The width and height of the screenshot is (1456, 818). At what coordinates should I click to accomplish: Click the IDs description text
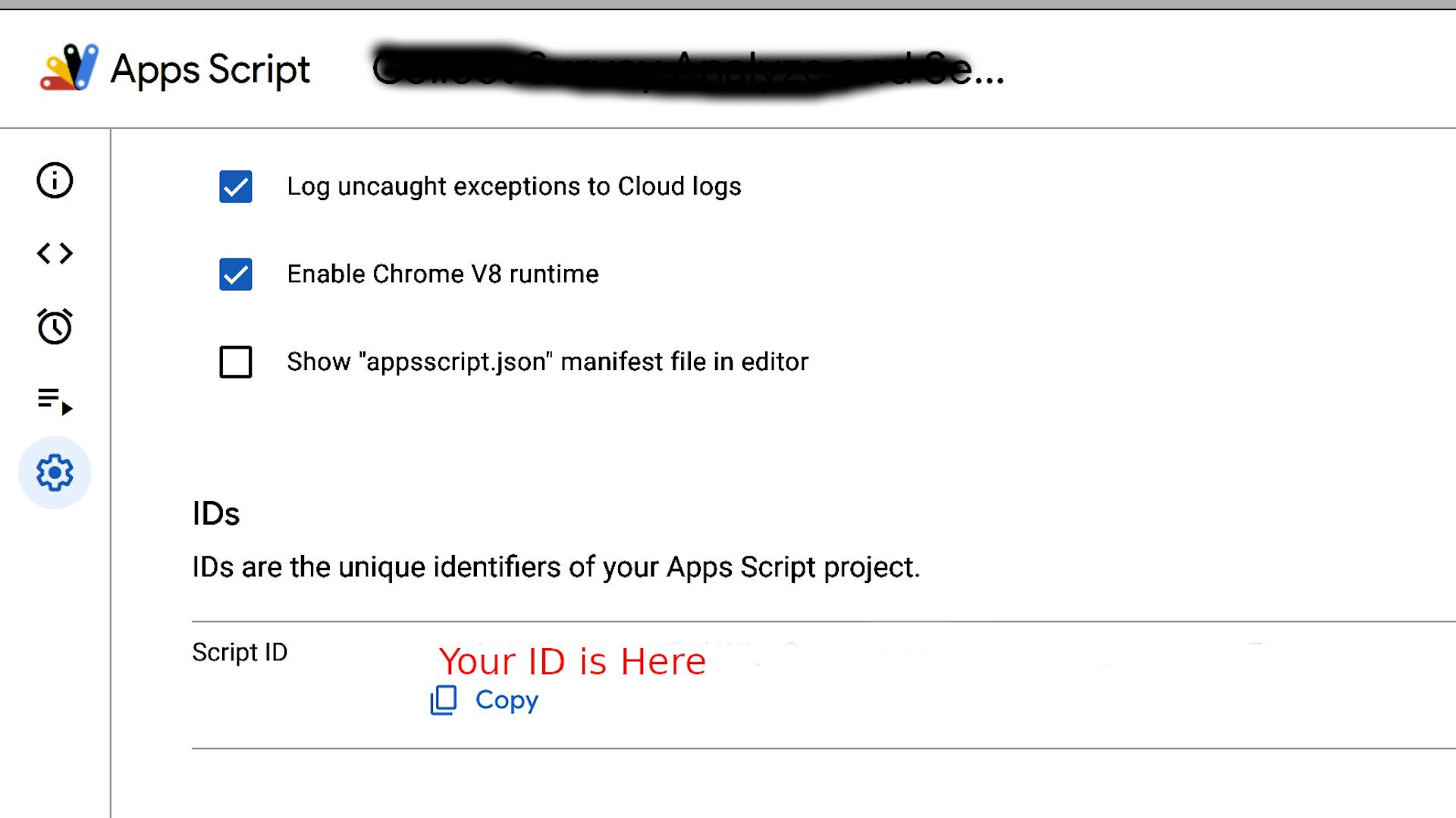pyautogui.click(x=556, y=566)
